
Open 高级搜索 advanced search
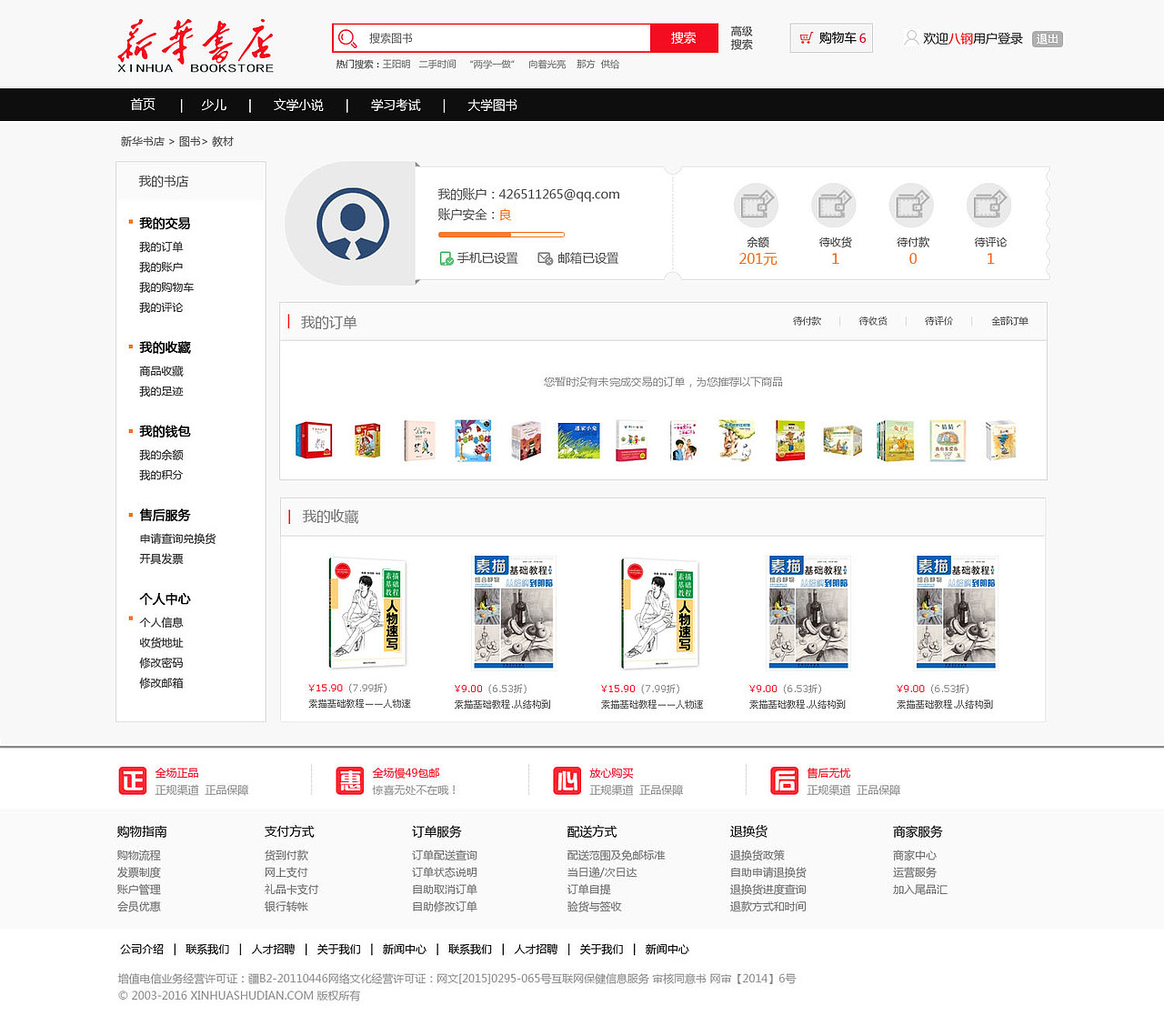coord(742,38)
